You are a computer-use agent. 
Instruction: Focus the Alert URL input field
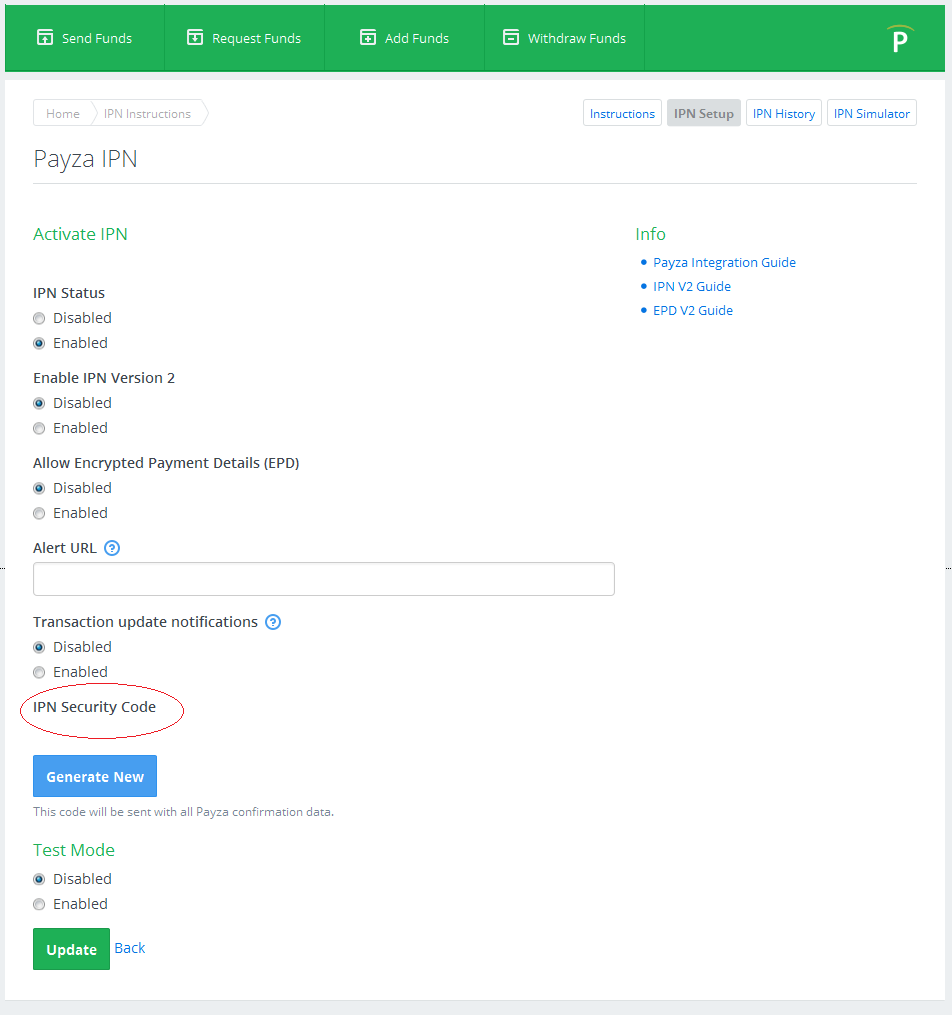[324, 579]
